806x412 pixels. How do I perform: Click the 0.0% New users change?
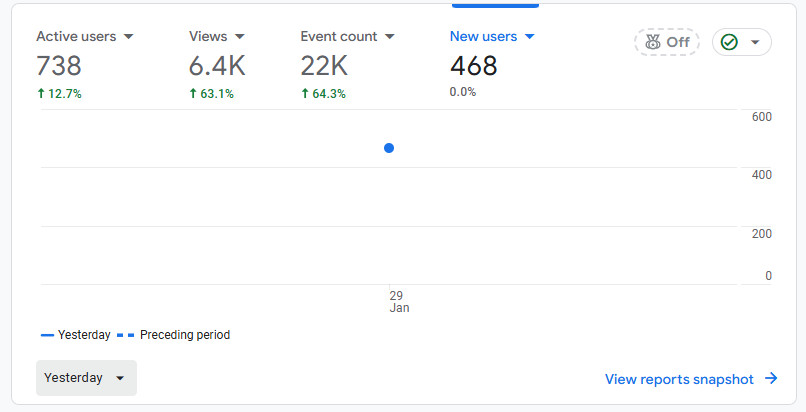coord(463,92)
